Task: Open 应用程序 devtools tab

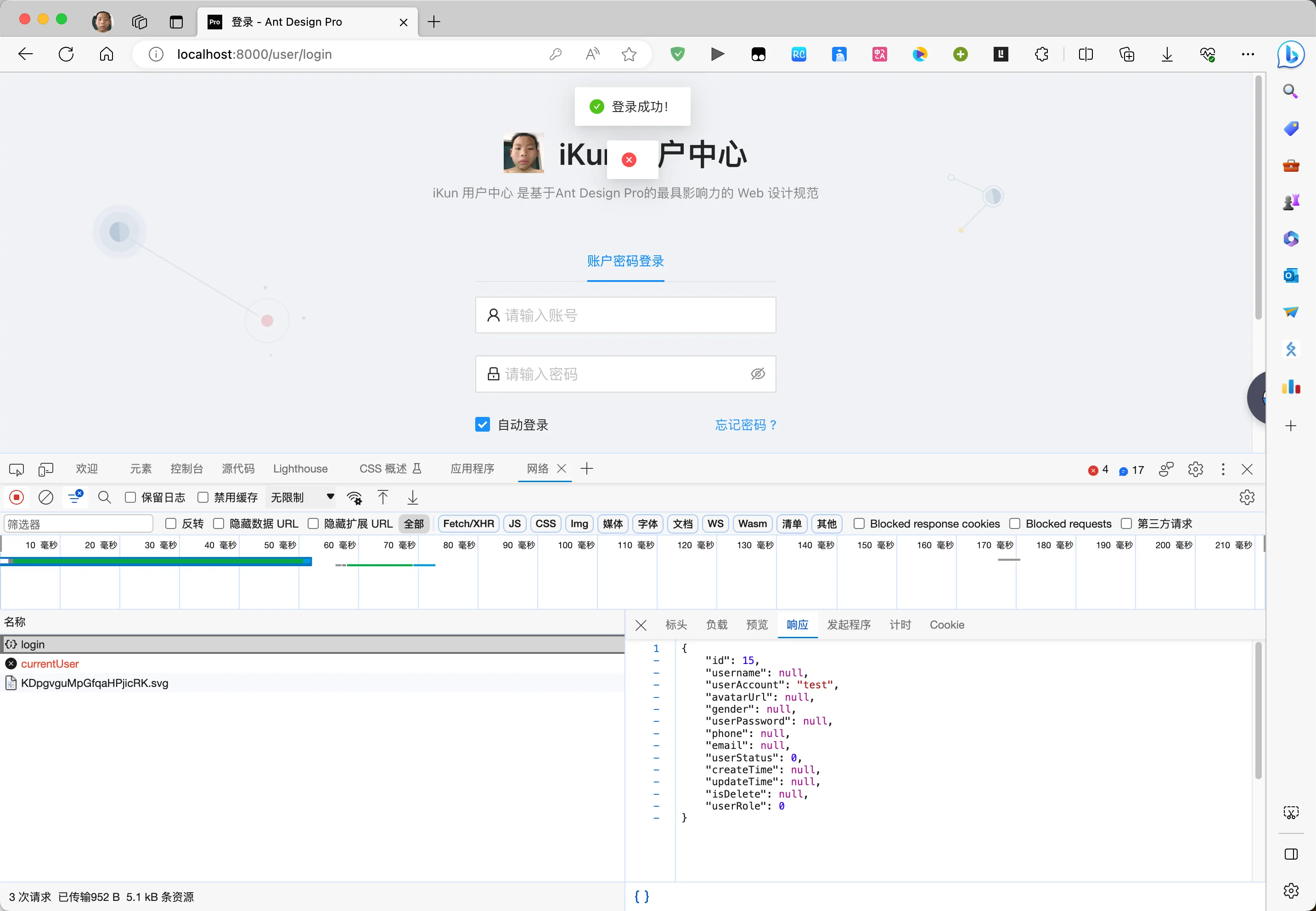Action: click(472, 469)
